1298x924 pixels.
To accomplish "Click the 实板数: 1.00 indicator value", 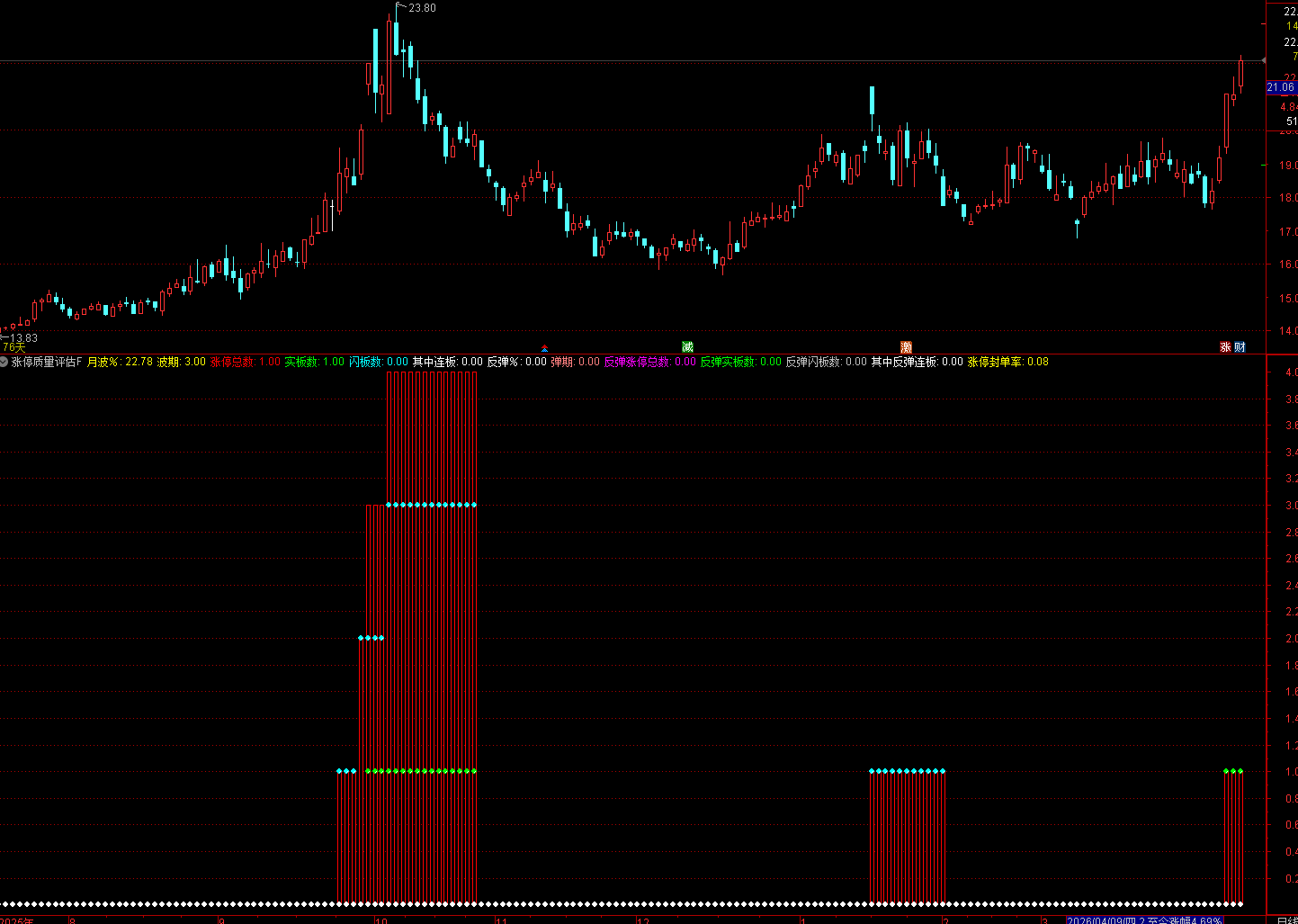I will tap(315, 362).
